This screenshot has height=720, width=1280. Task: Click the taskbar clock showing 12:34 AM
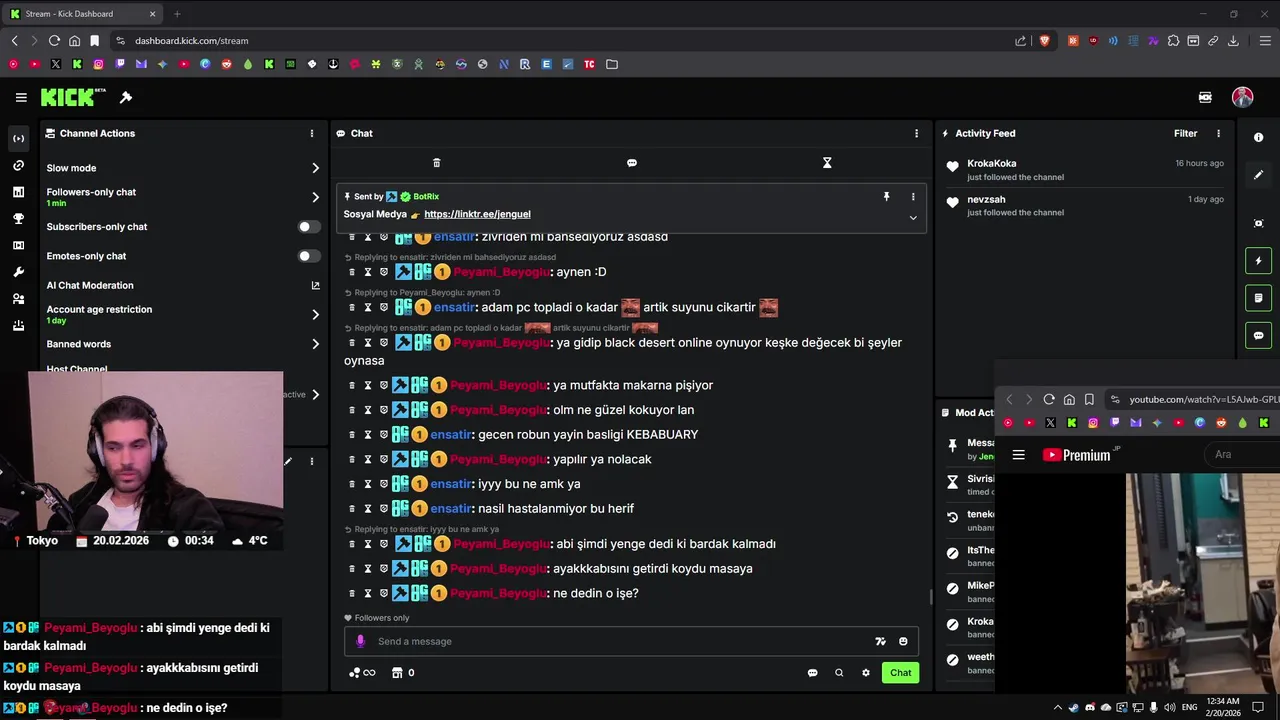coord(1223,707)
